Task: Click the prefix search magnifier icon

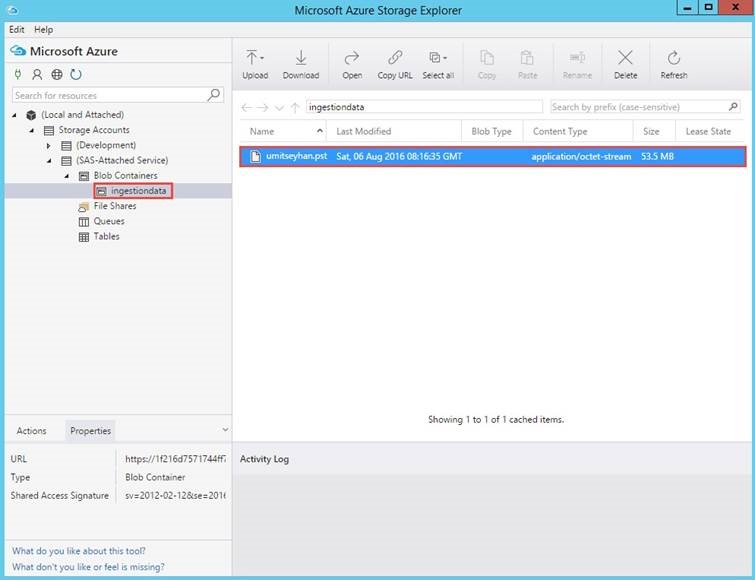Action: [733, 106]
